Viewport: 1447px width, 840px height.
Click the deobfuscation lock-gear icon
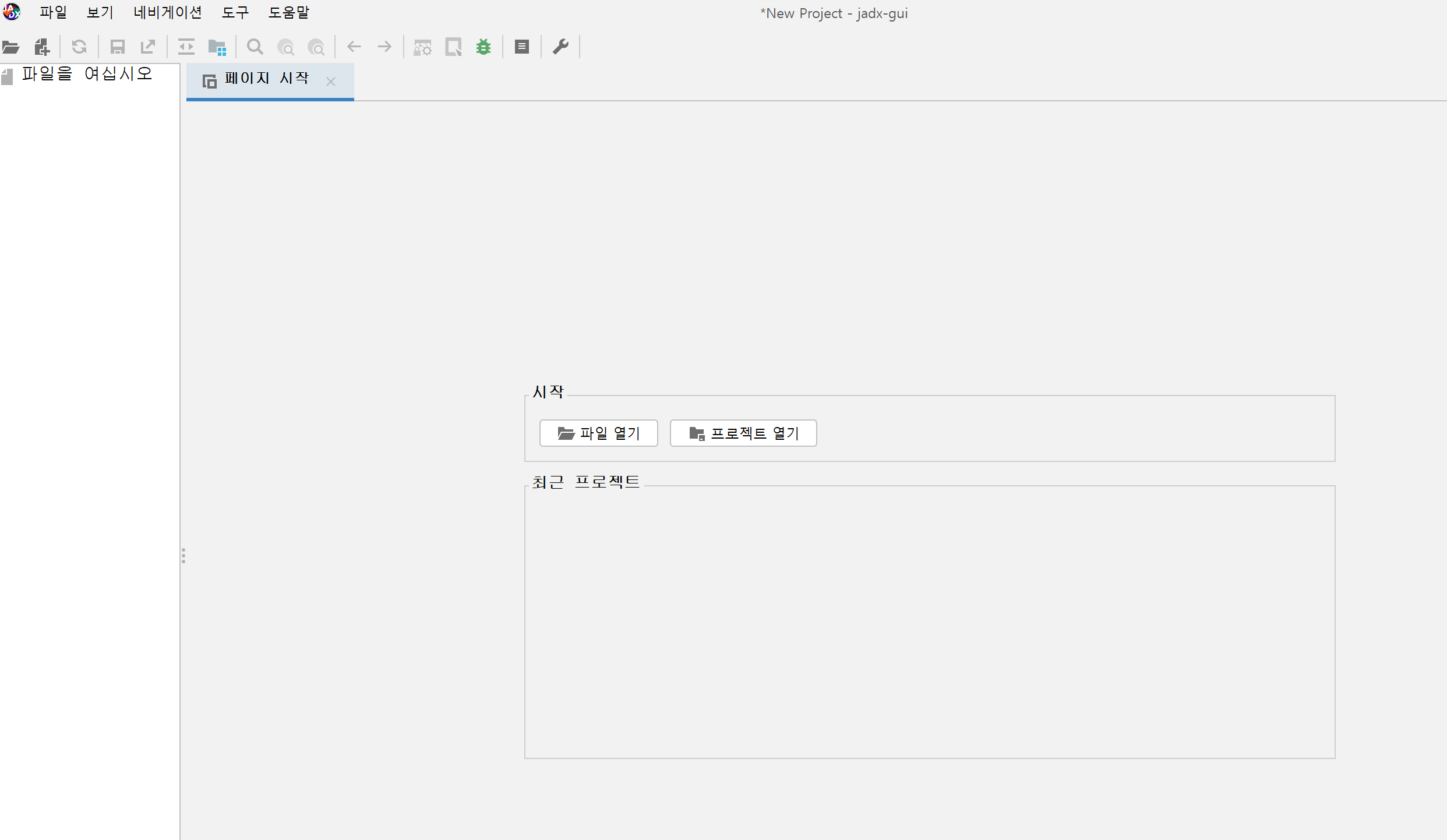pyautogui.click(x=422, y=47)
